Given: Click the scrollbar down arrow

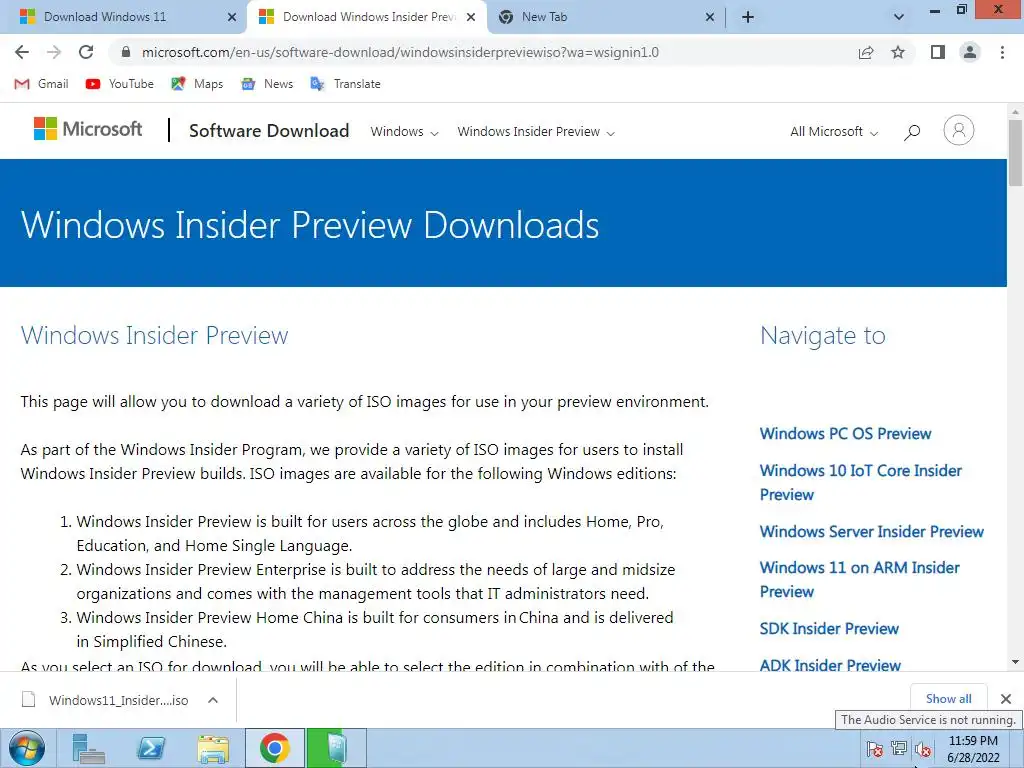Looking at the screenshot, I should pyautogui.click(x=1015, y=662).
